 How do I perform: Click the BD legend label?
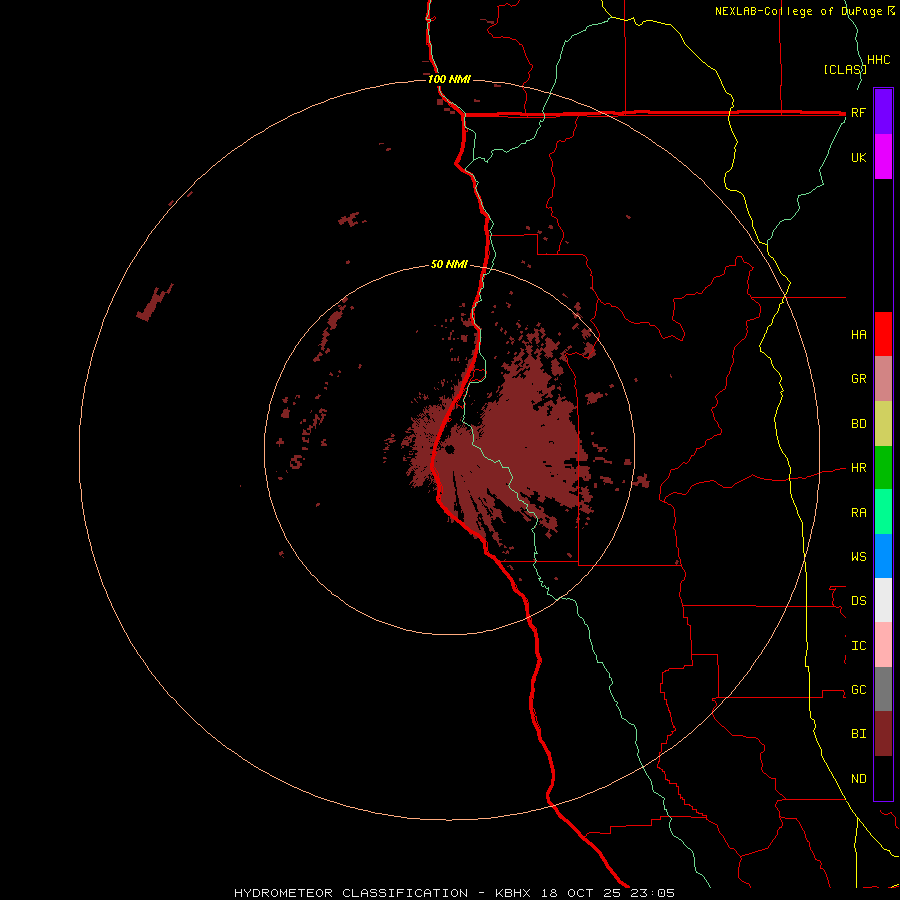click(x=858, y=424)
